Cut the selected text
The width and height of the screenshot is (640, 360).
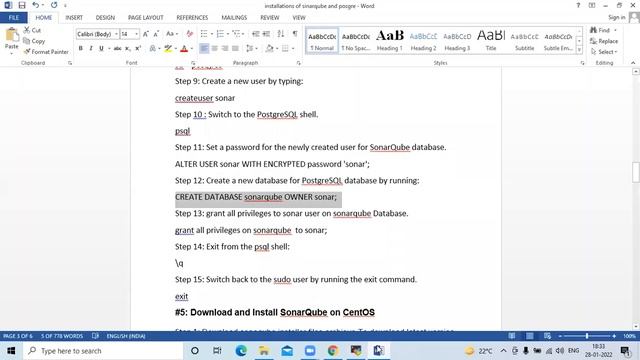[x=32, y=30]
